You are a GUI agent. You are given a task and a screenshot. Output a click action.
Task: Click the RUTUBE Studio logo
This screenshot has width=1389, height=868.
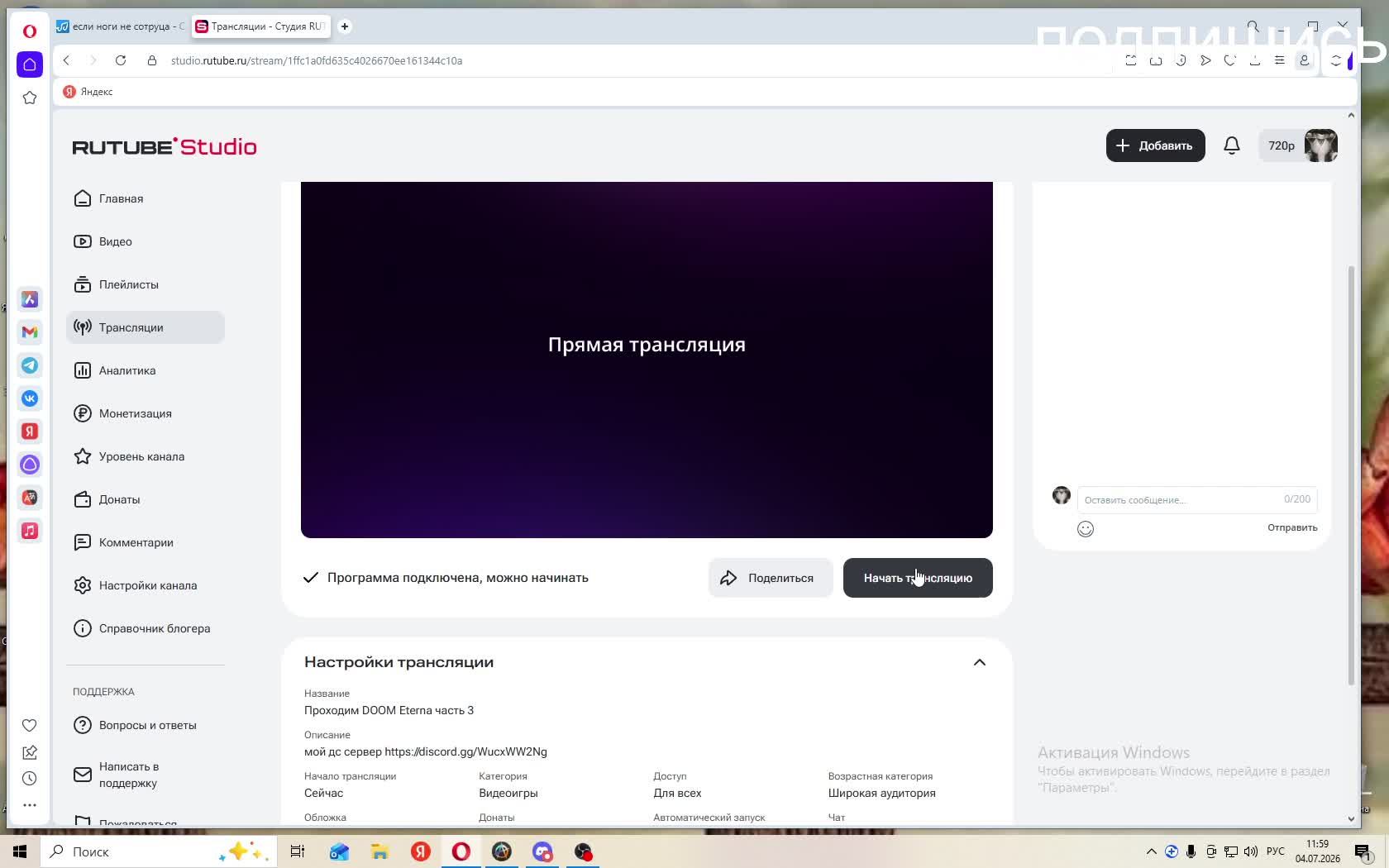[165, 146]
